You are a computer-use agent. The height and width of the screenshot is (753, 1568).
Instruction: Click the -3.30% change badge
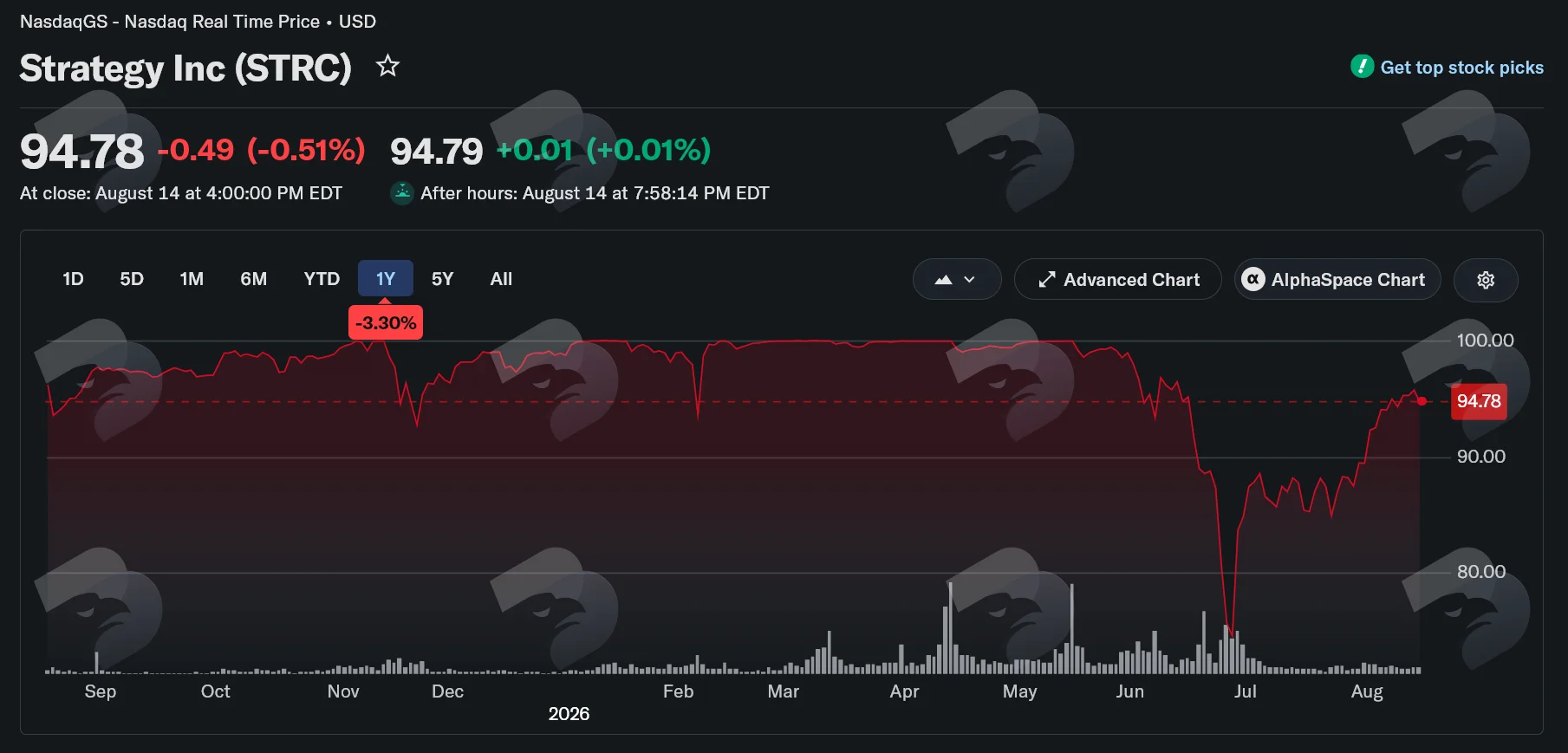coord(386,323)
